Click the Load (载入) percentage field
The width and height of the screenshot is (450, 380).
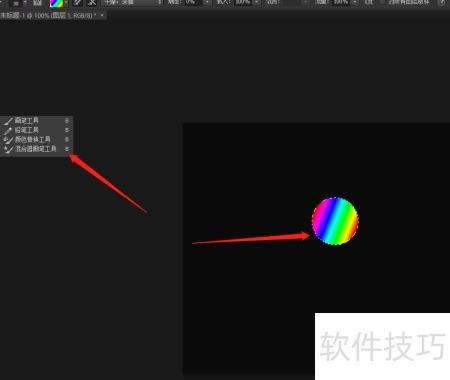point(243,2)
